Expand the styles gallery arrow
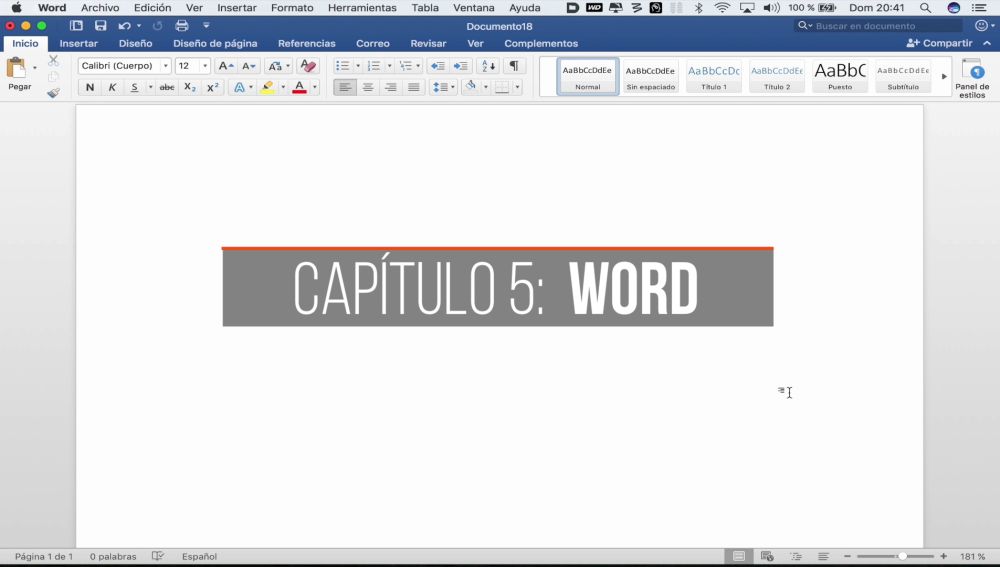Screen dimensions: 1000x567 click(945, 77)
